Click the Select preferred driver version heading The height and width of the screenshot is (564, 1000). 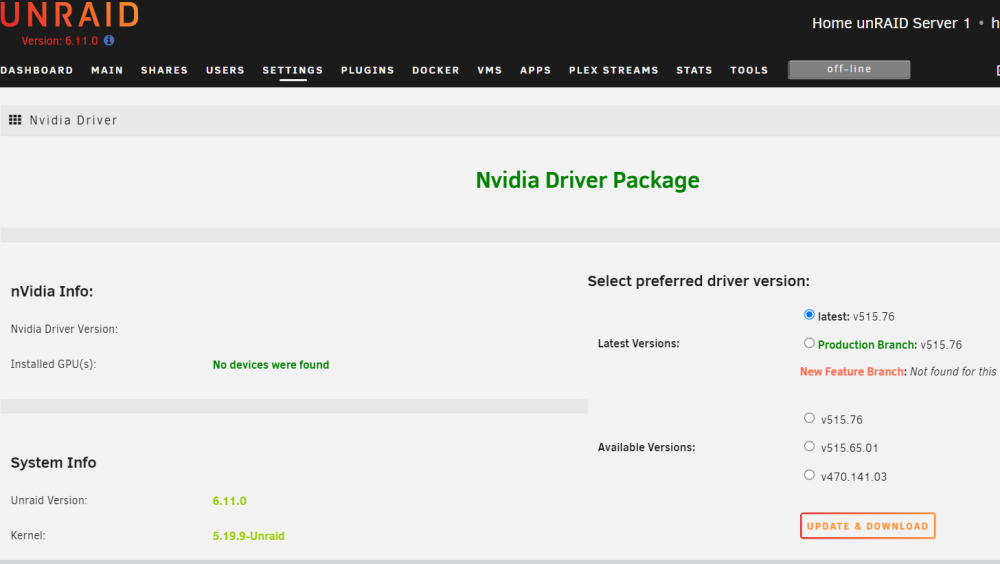[698, 281]
